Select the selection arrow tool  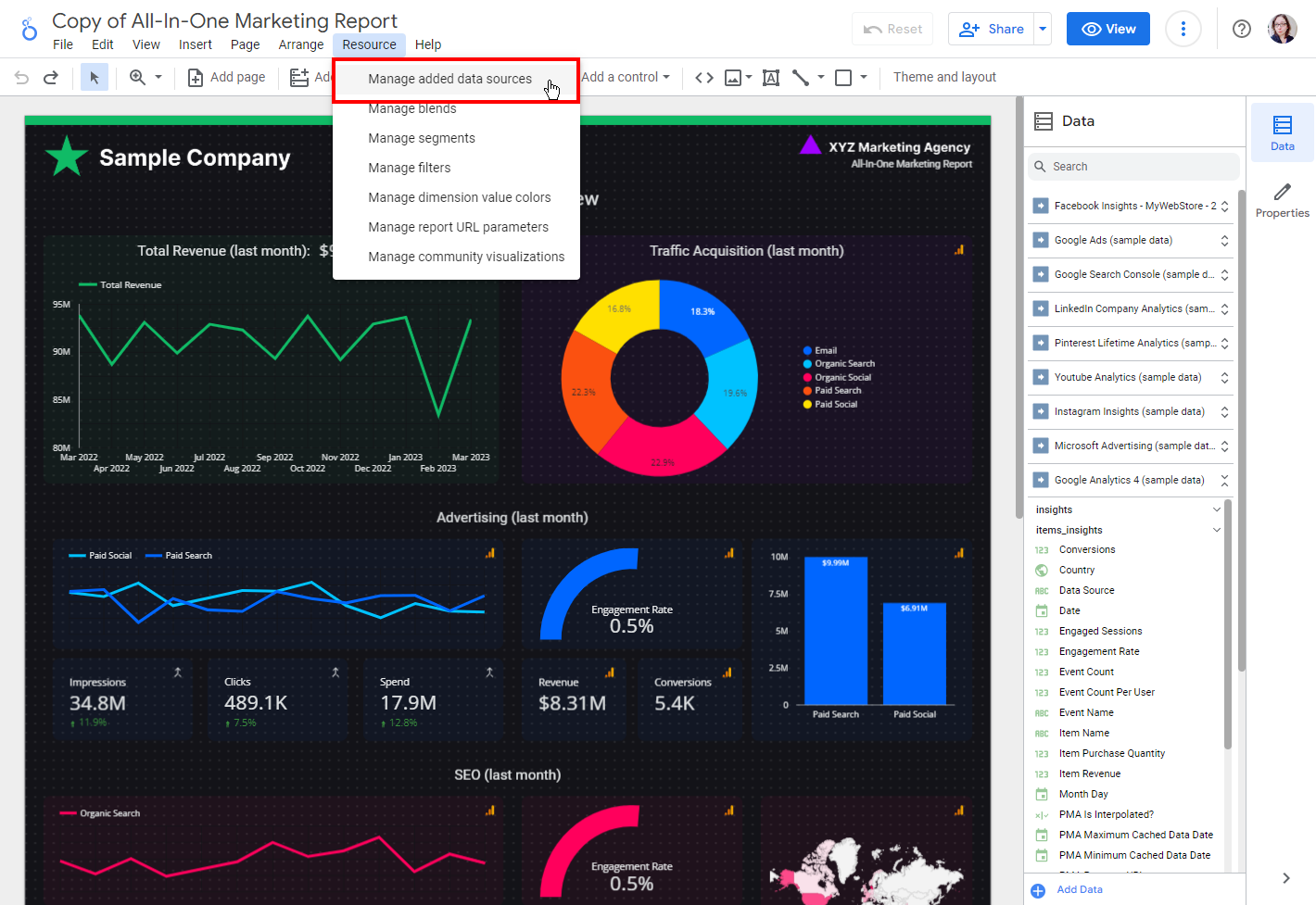pyautogui.click(x=94, y=77)
